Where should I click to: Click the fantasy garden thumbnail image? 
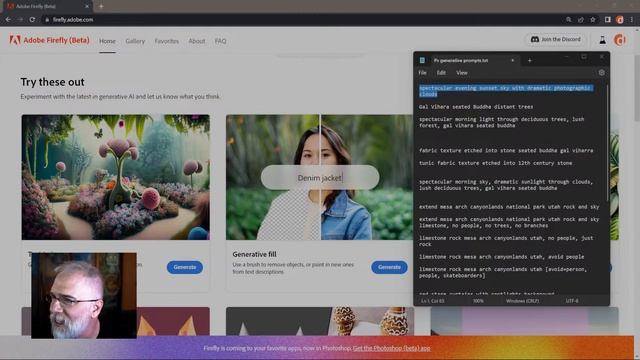click(x=116, y=177)
